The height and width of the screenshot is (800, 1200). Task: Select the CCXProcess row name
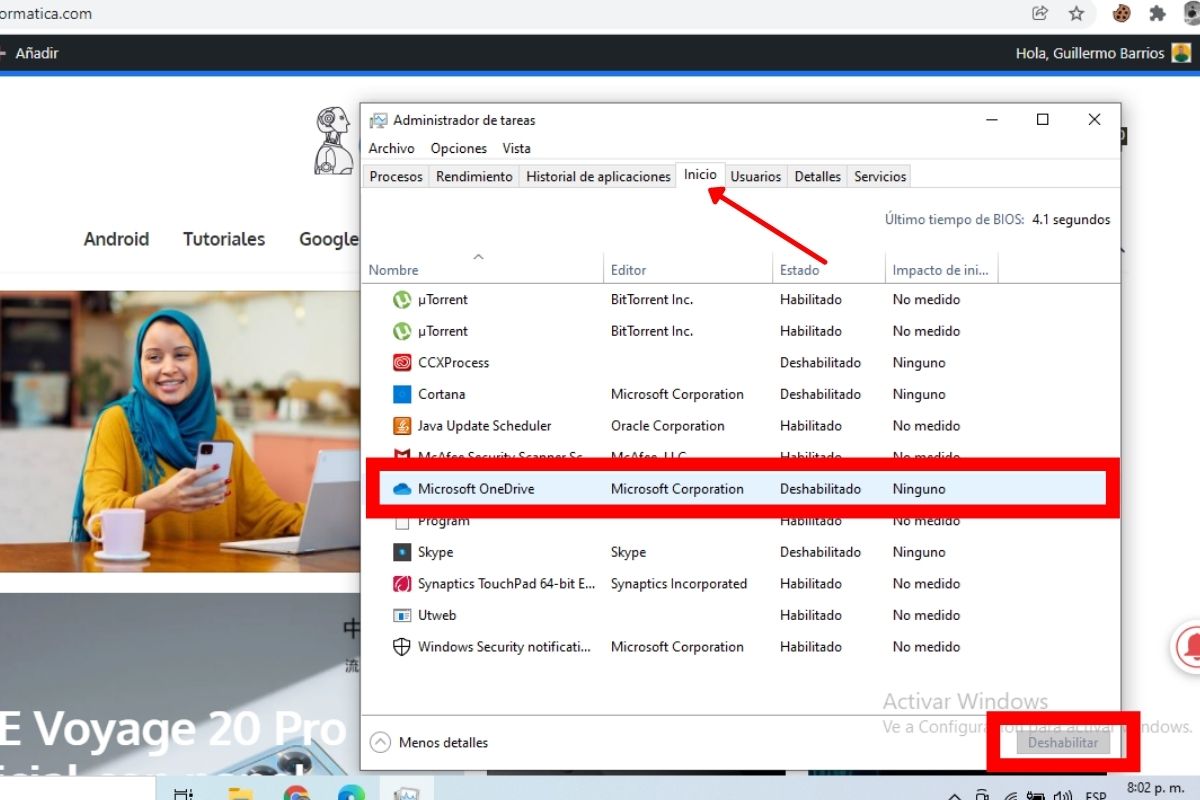tap(453, 363)
